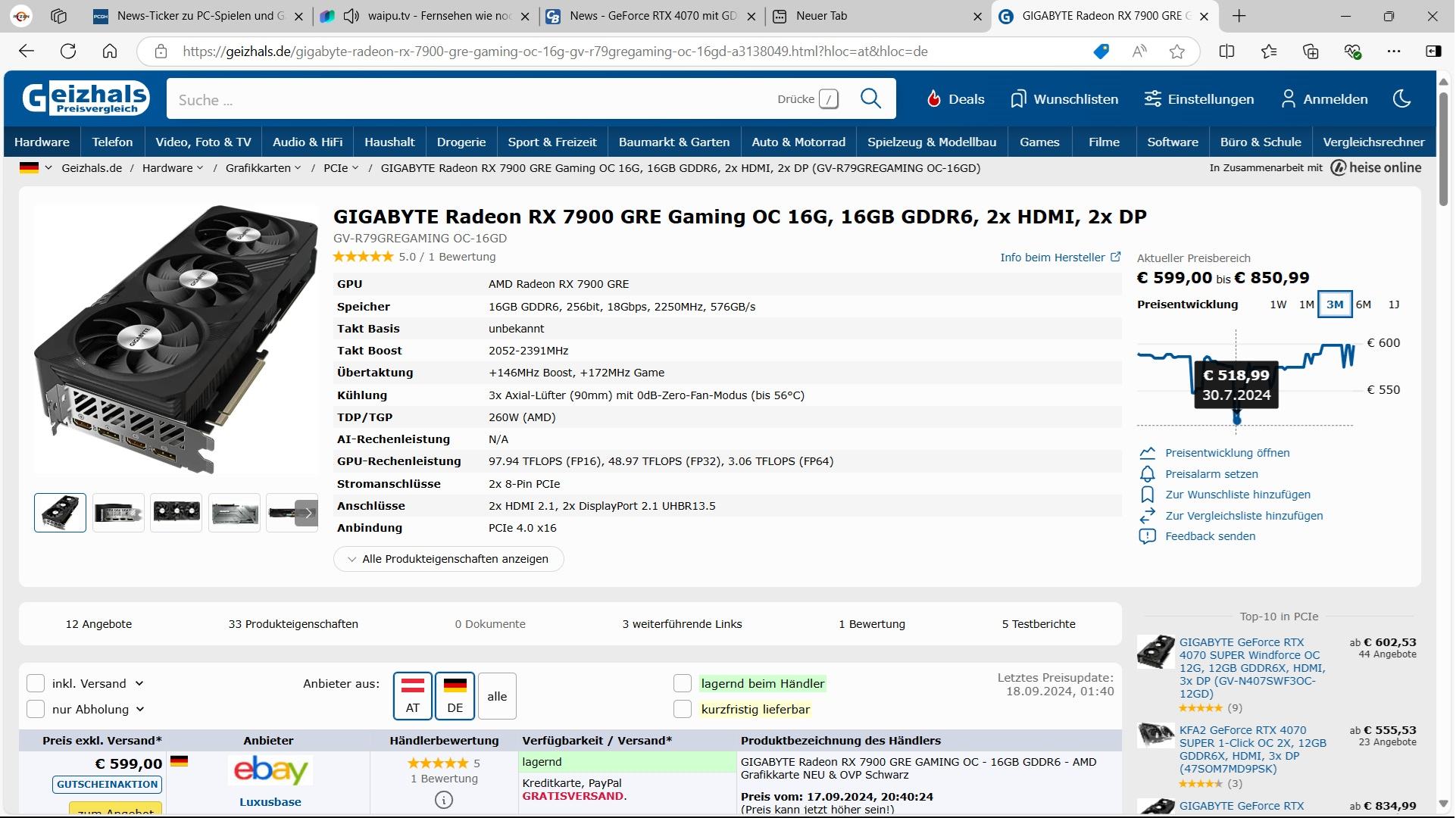Tick the kurzfristig lieferbar checkbox
This screenshot has width=1456, height=818.
[683, 710]
